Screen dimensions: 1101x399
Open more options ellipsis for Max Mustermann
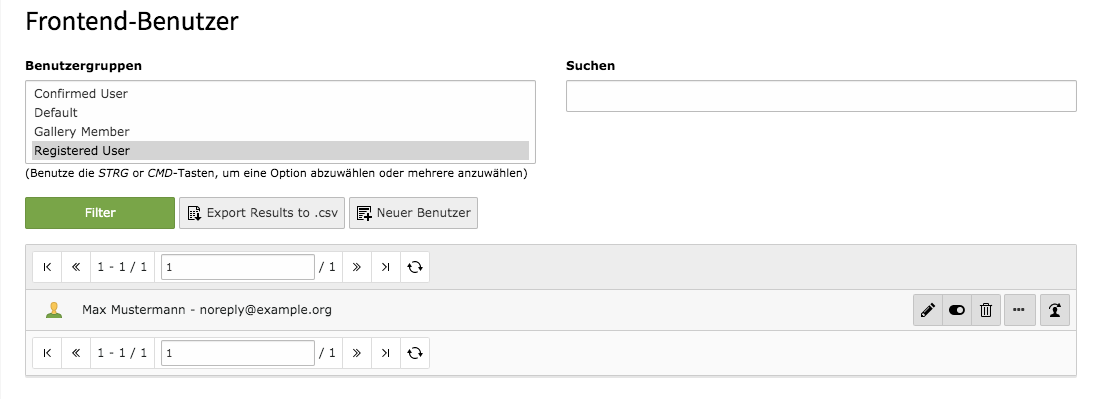(1020, 310)
